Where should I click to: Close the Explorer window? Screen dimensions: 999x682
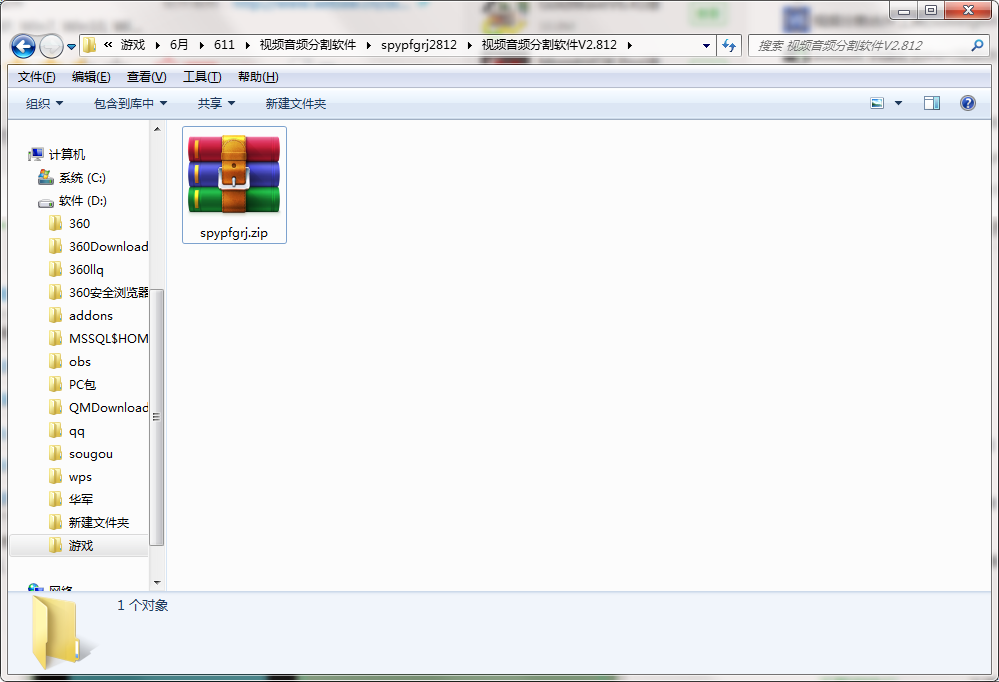pyautogui.click(x=968, y=11)
